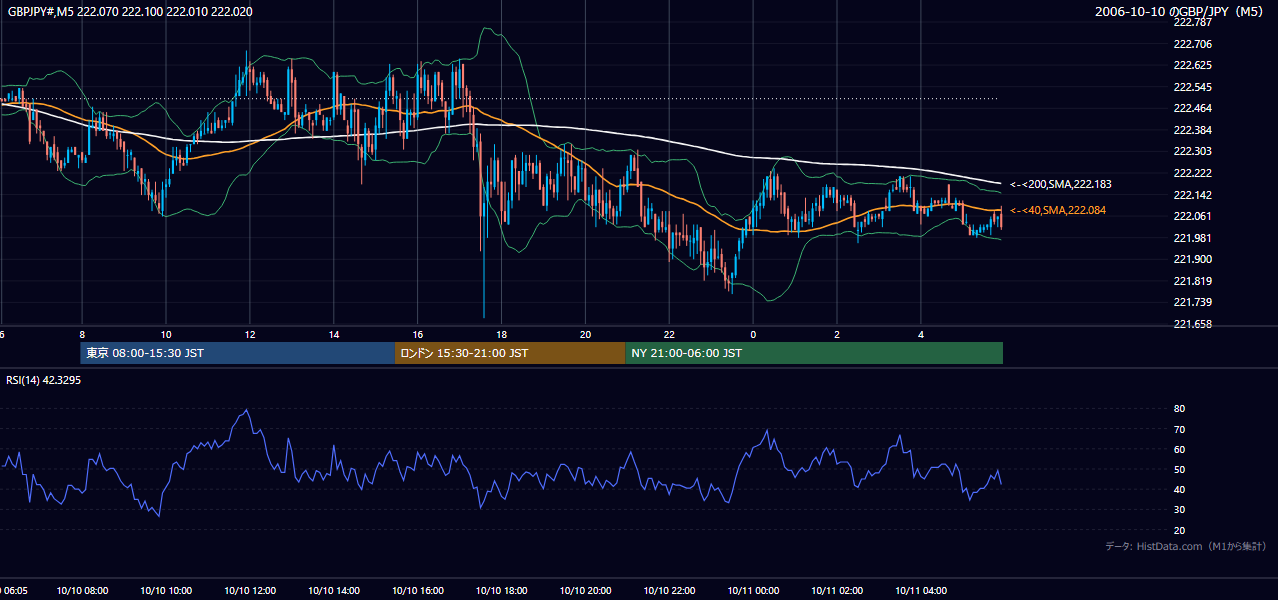Click the 10/10 16:00 time label
This screenshot has height=600, width=1278.
[x=418, y=591]
